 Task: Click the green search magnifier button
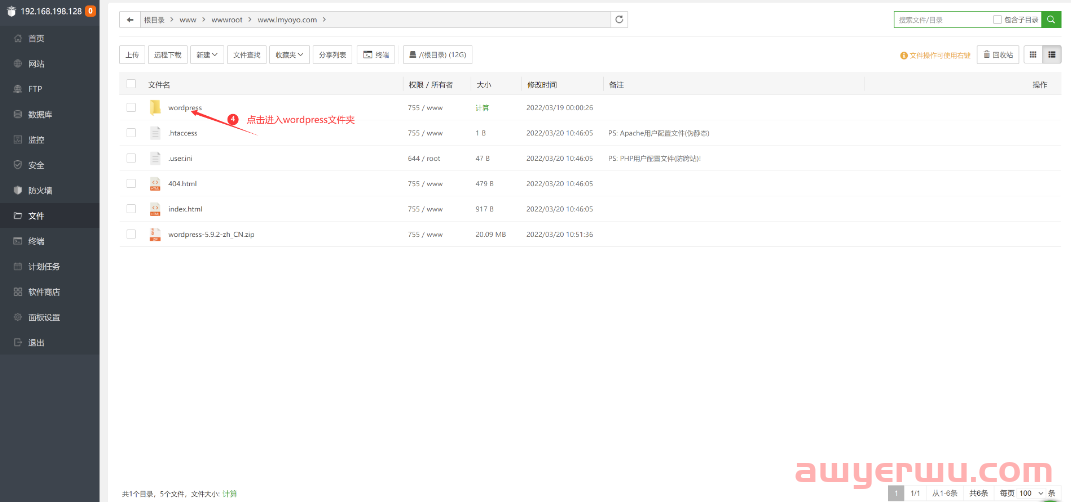(x=1051, y=20)
